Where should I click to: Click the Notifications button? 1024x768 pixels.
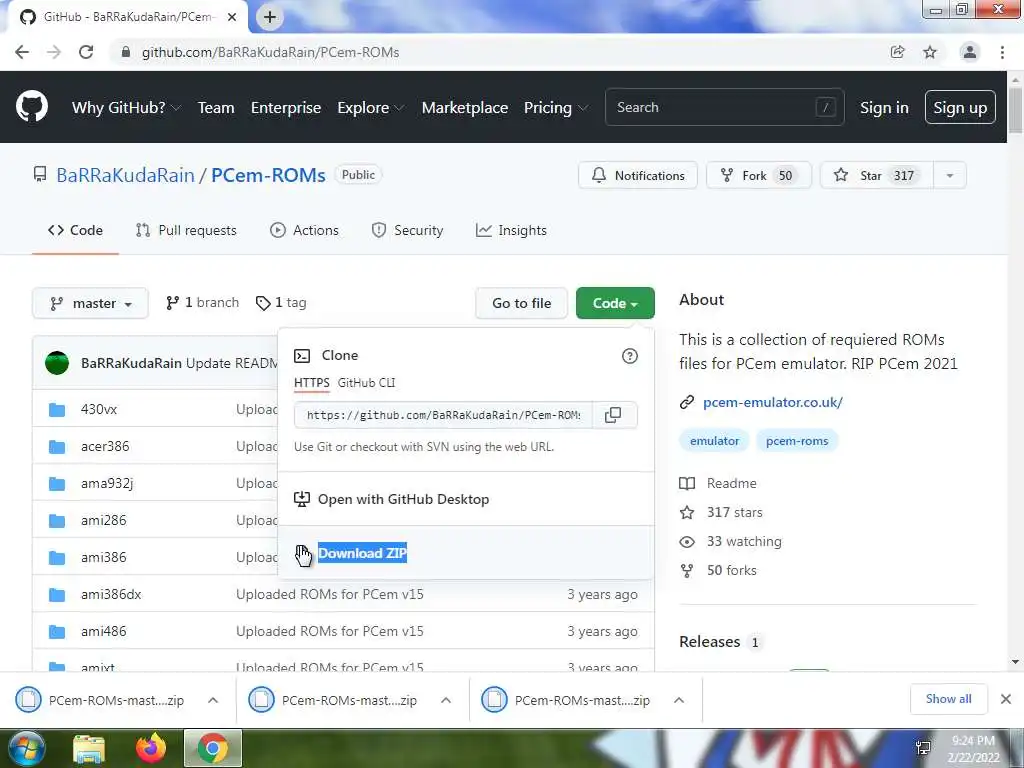(x=638, y=176)
